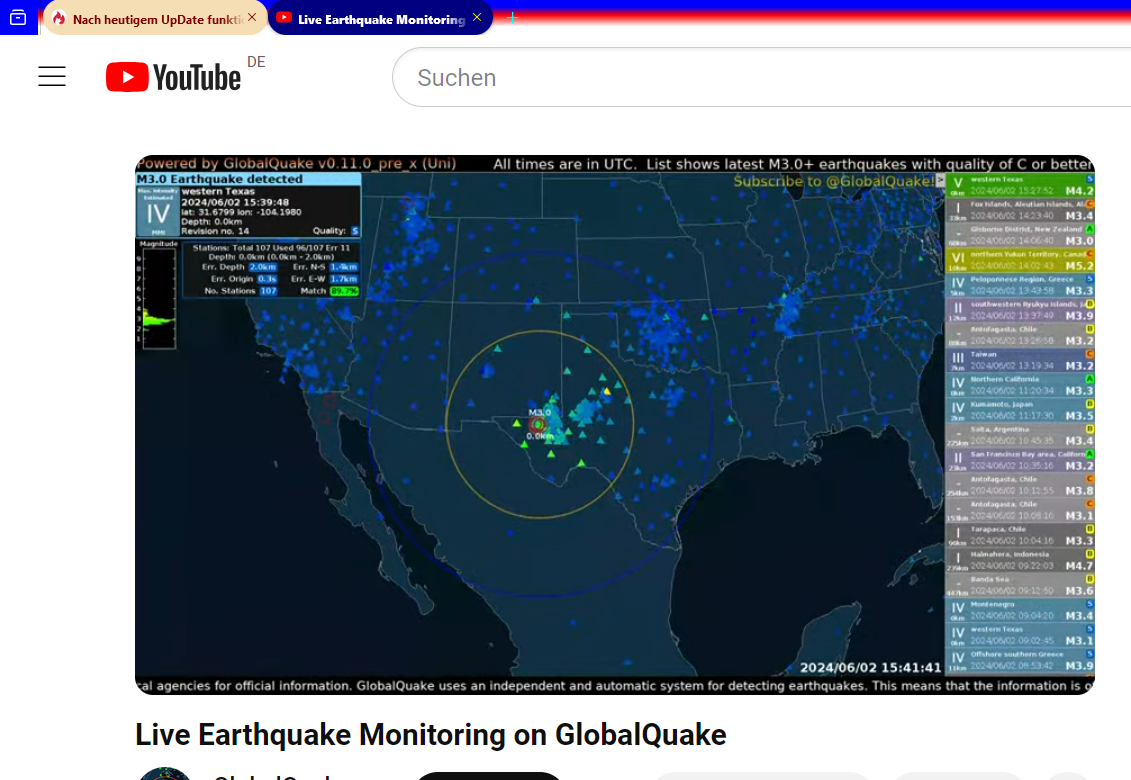
Task: Click the Subscribe to @GlobalQuake! overlay text
Action: (x=833, y=181)
